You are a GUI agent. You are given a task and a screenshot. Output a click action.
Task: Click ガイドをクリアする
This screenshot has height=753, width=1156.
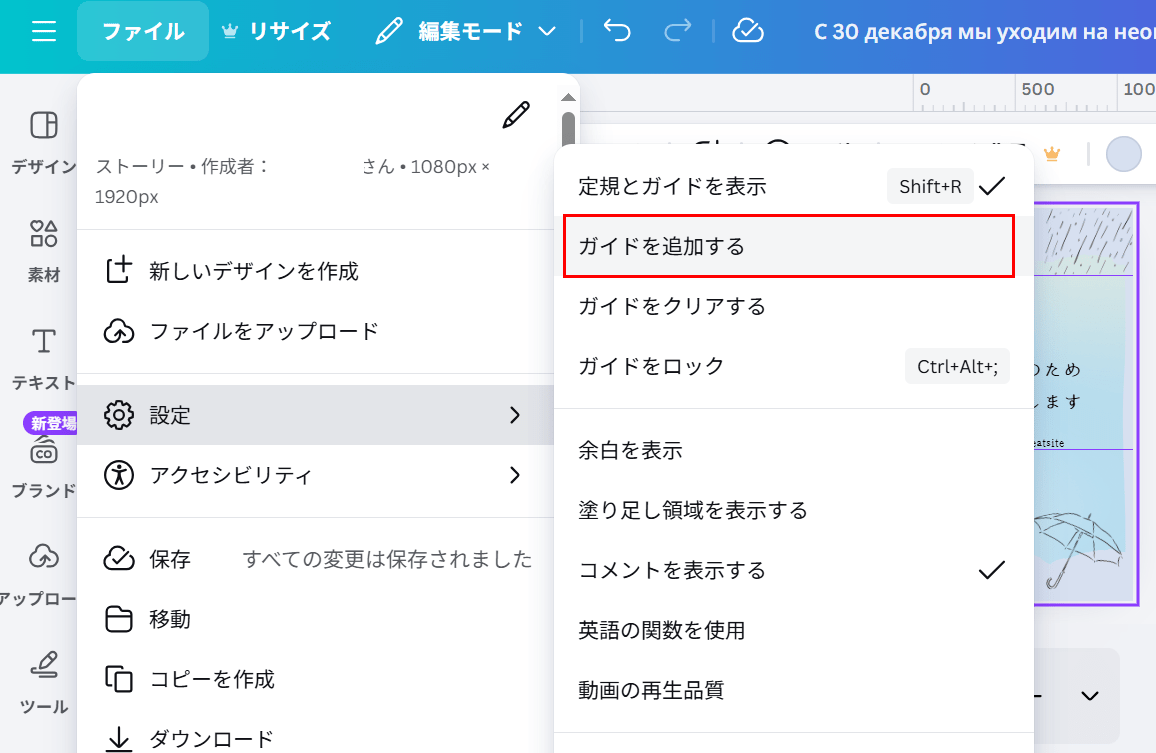(x=793, y=306)
